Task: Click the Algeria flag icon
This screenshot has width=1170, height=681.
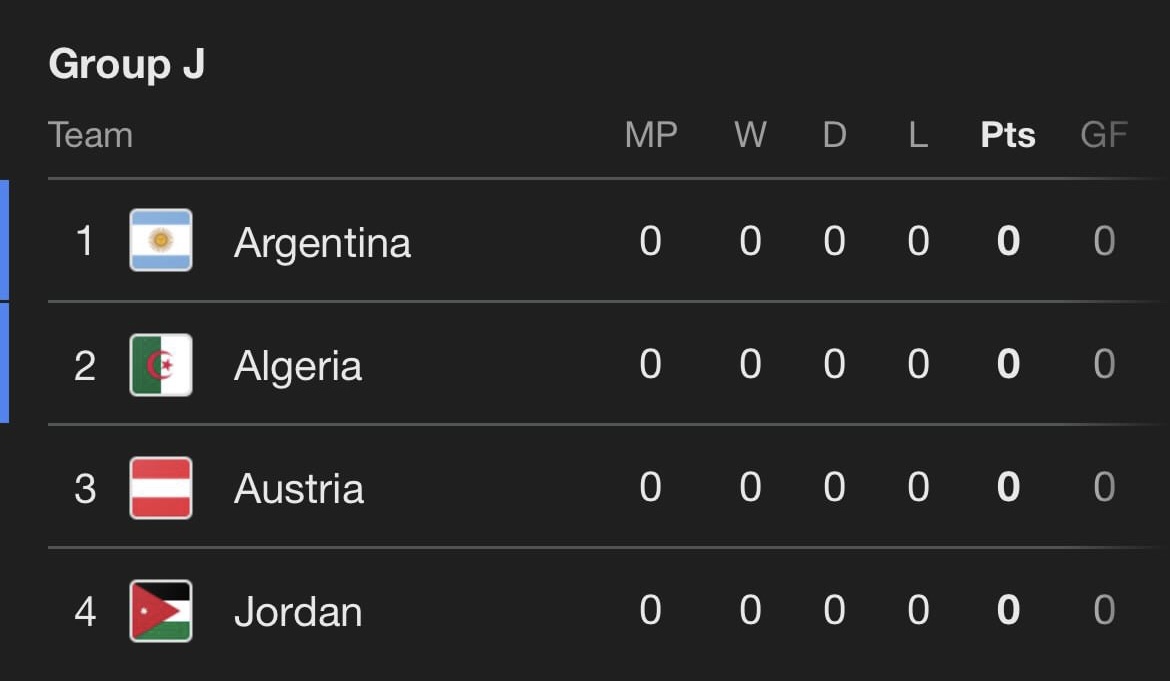Action: pyautogui.click(x=161, y=364)
